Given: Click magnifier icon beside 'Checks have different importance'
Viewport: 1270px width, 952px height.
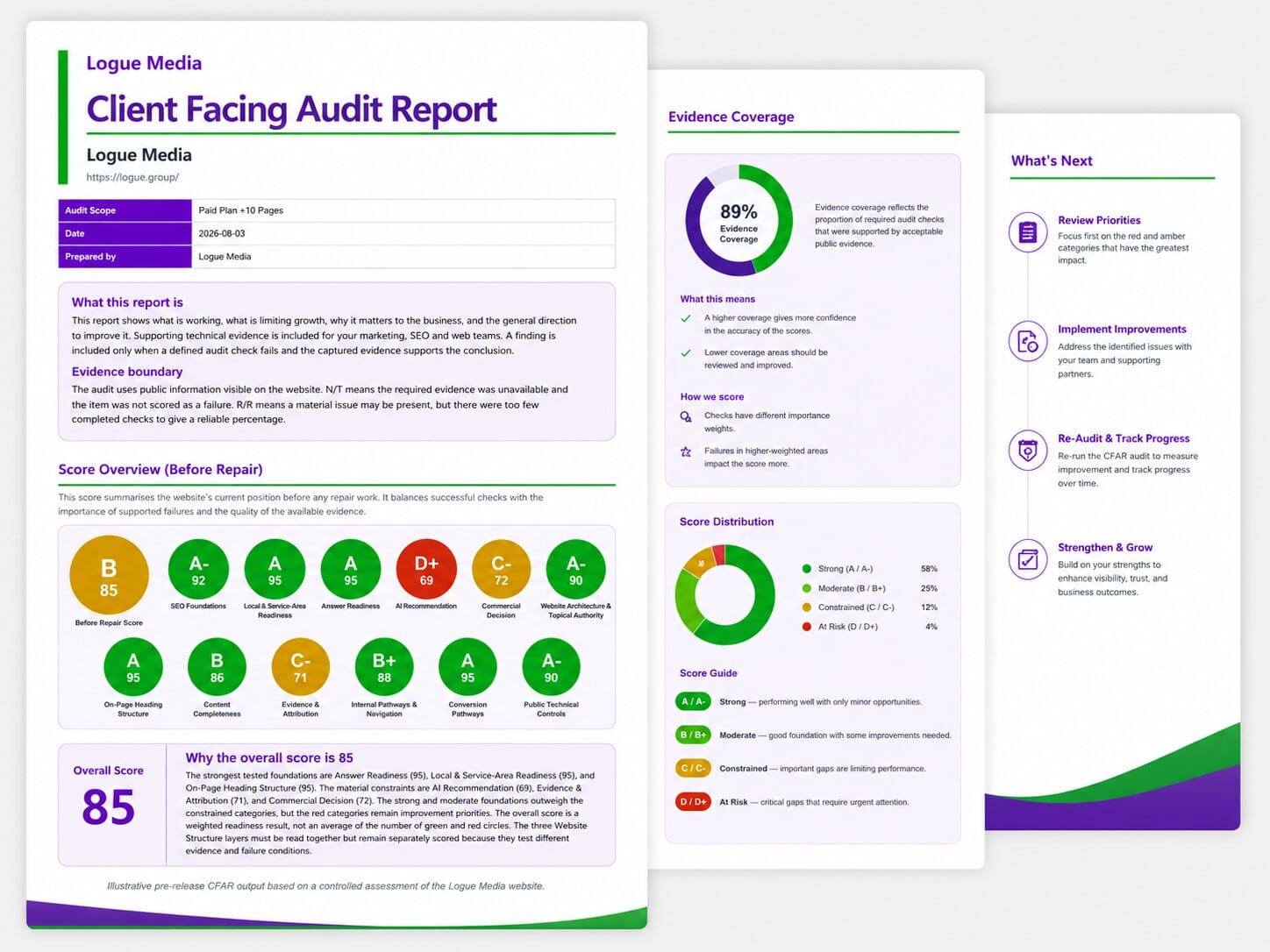Looking at the screenshot, I should (x=686, y=416).
